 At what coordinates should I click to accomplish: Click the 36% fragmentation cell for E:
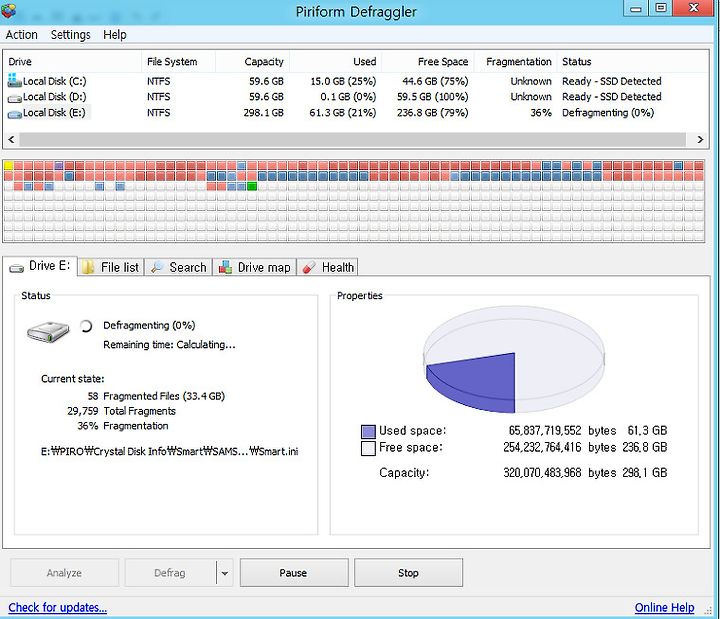pyautogui.click(x=541, y=113)
